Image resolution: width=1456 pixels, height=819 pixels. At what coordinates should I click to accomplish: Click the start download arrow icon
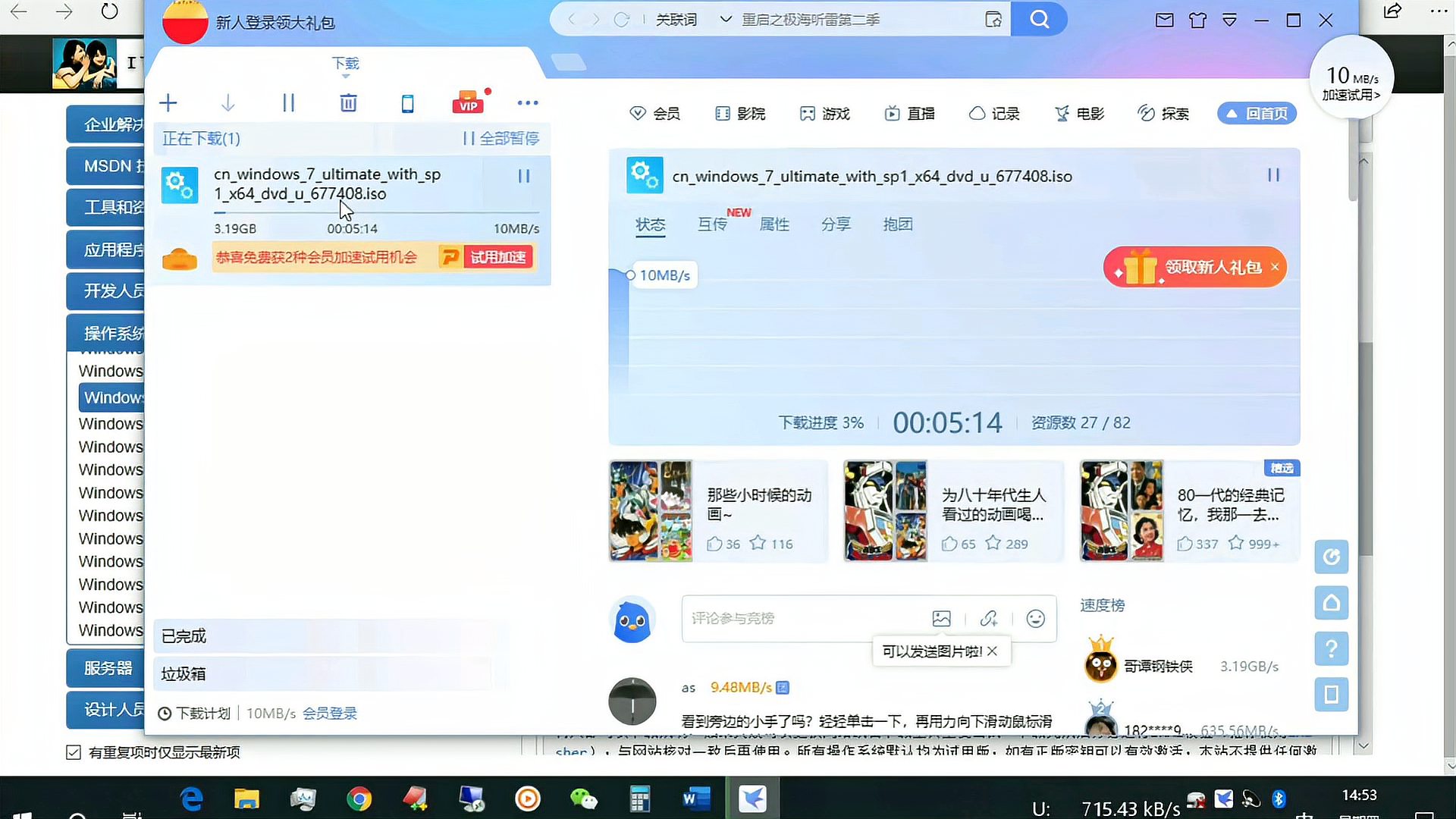(227, 103)
